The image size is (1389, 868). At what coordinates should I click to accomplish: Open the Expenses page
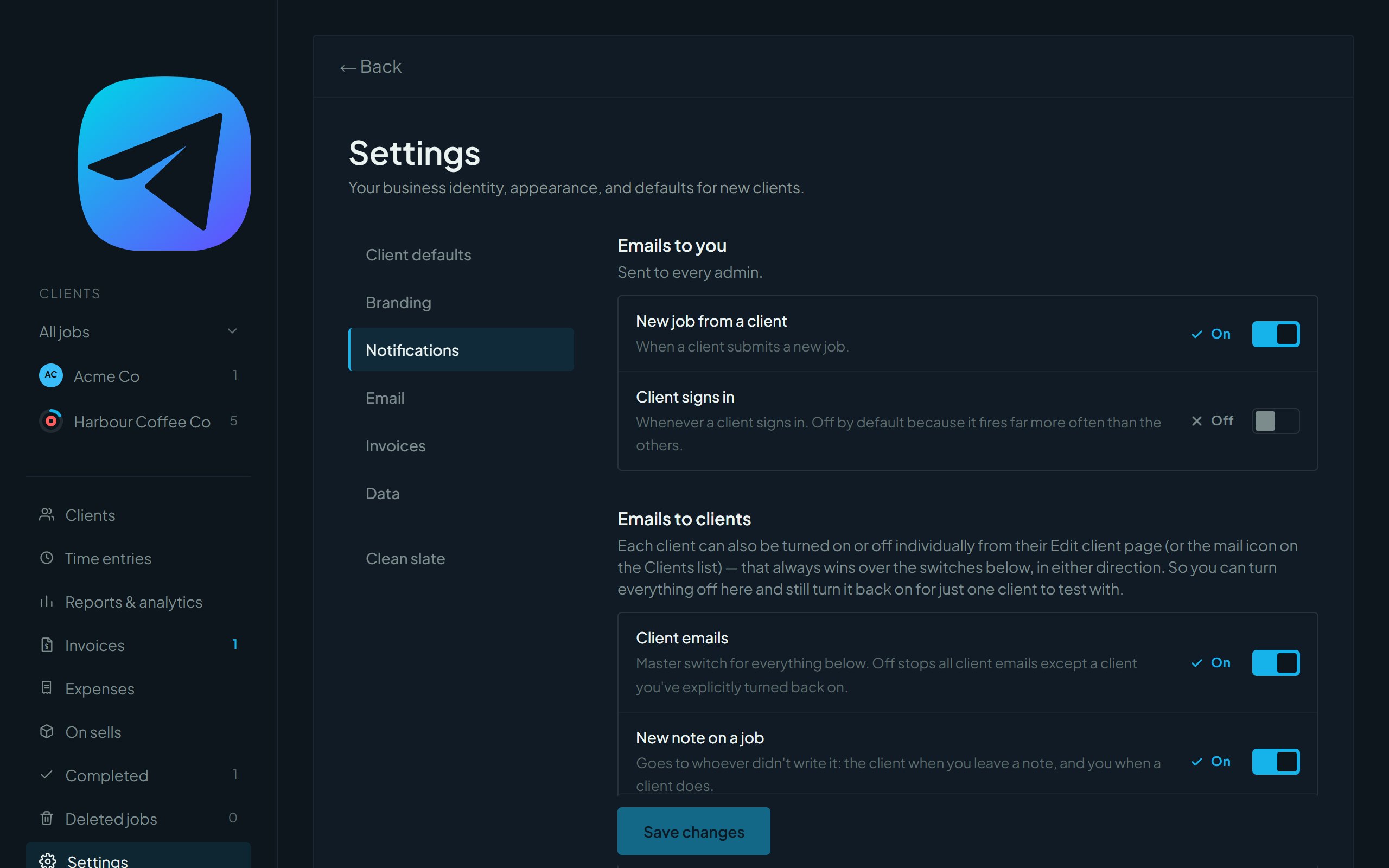138,688
